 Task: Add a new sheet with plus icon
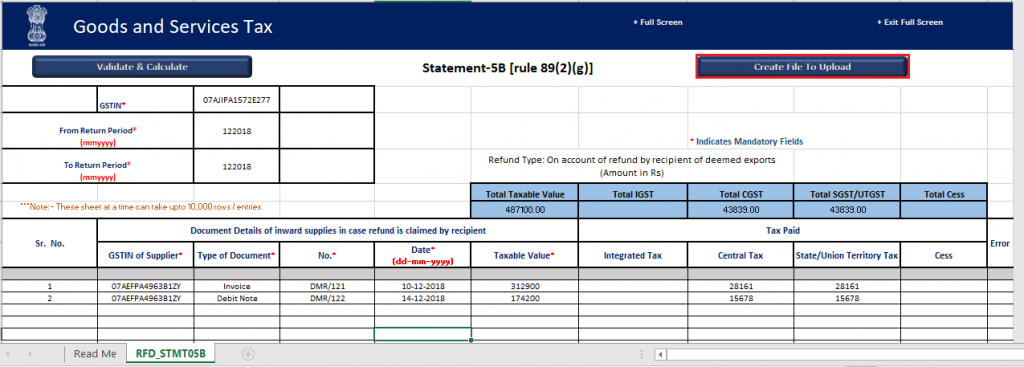[x=248, y=354]
